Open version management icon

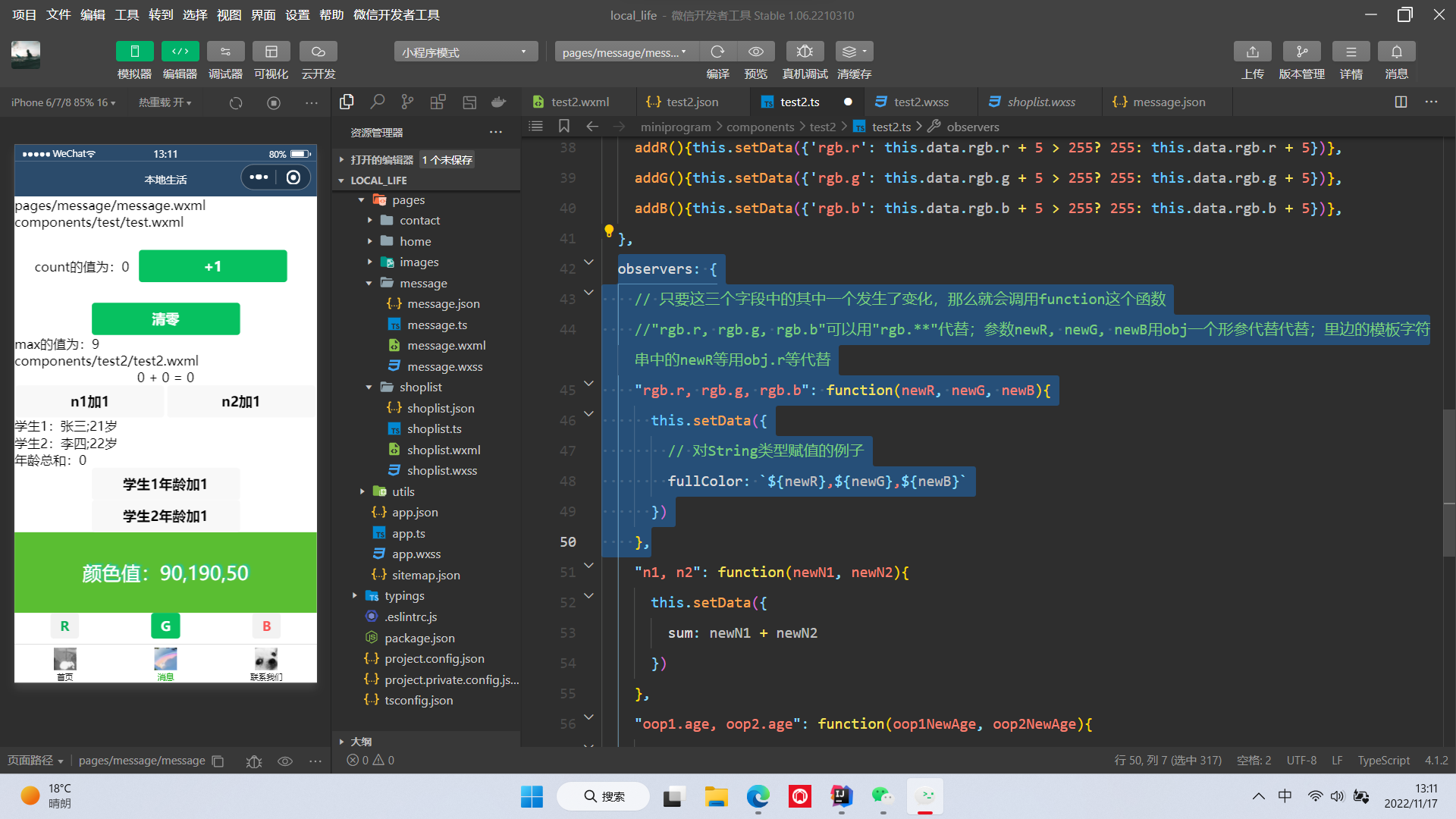[1301, 52]
